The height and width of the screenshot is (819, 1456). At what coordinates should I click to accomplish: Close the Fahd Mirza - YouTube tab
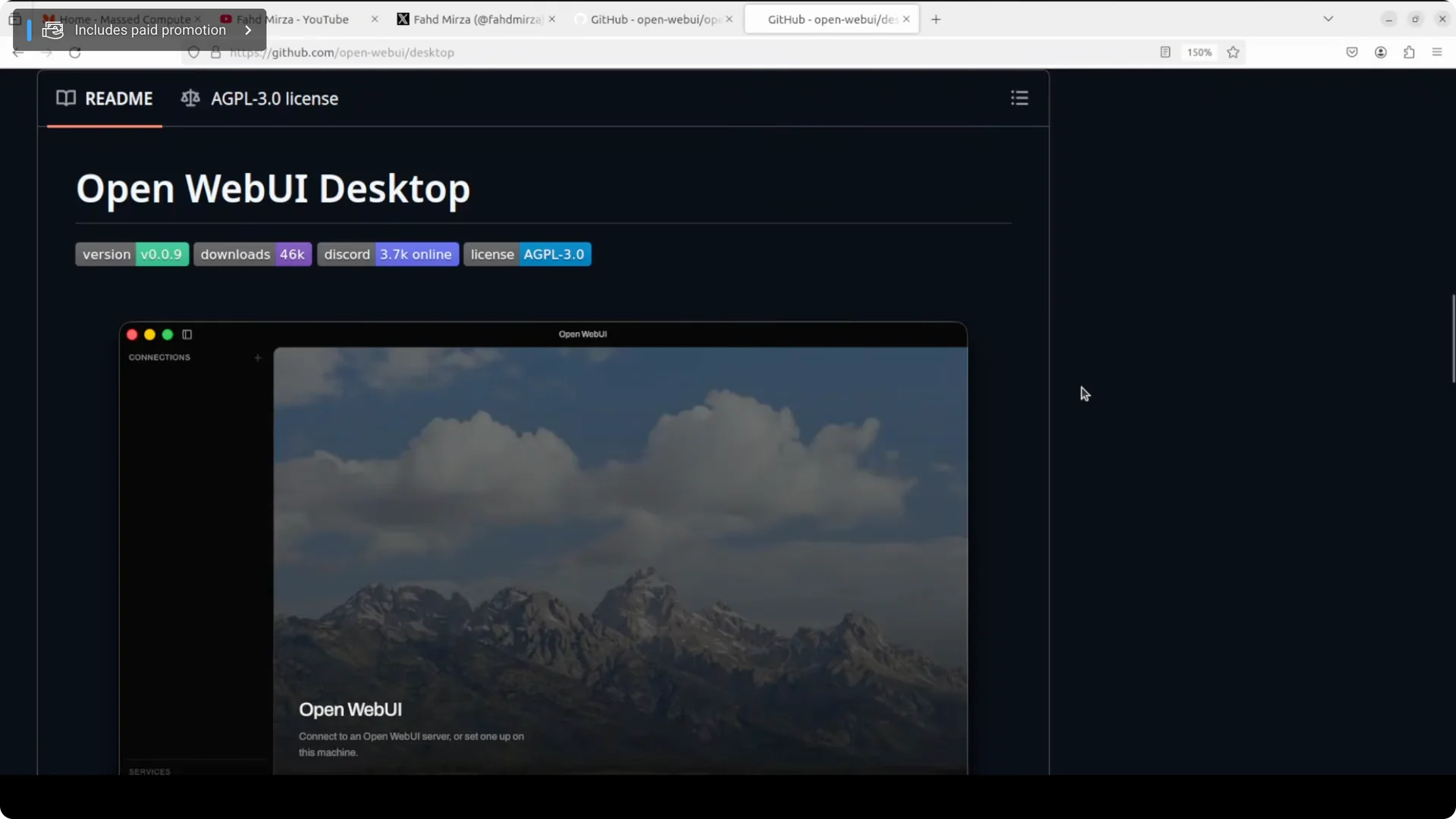375,19
